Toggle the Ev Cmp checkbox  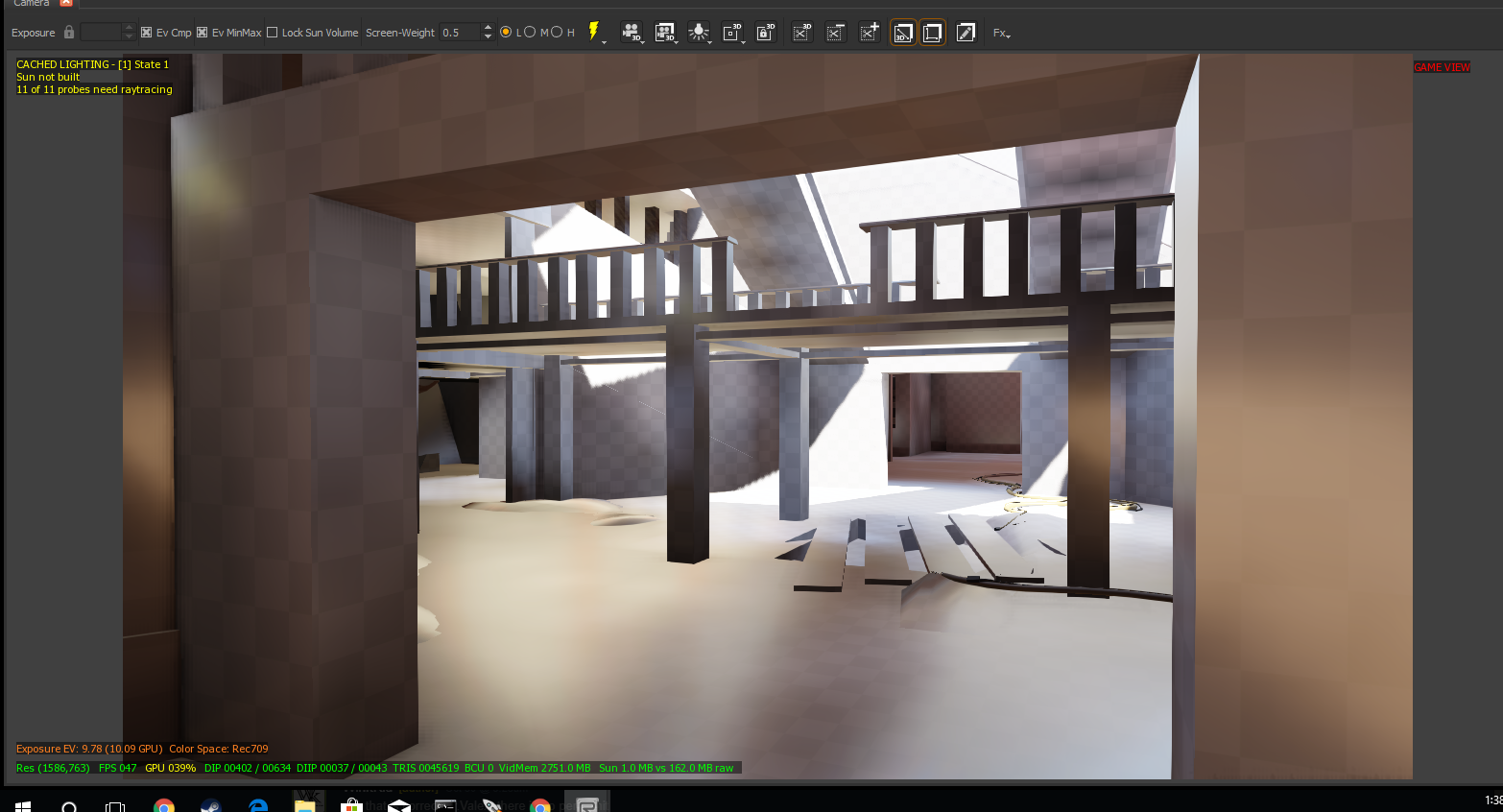click(x=147, y=33)
